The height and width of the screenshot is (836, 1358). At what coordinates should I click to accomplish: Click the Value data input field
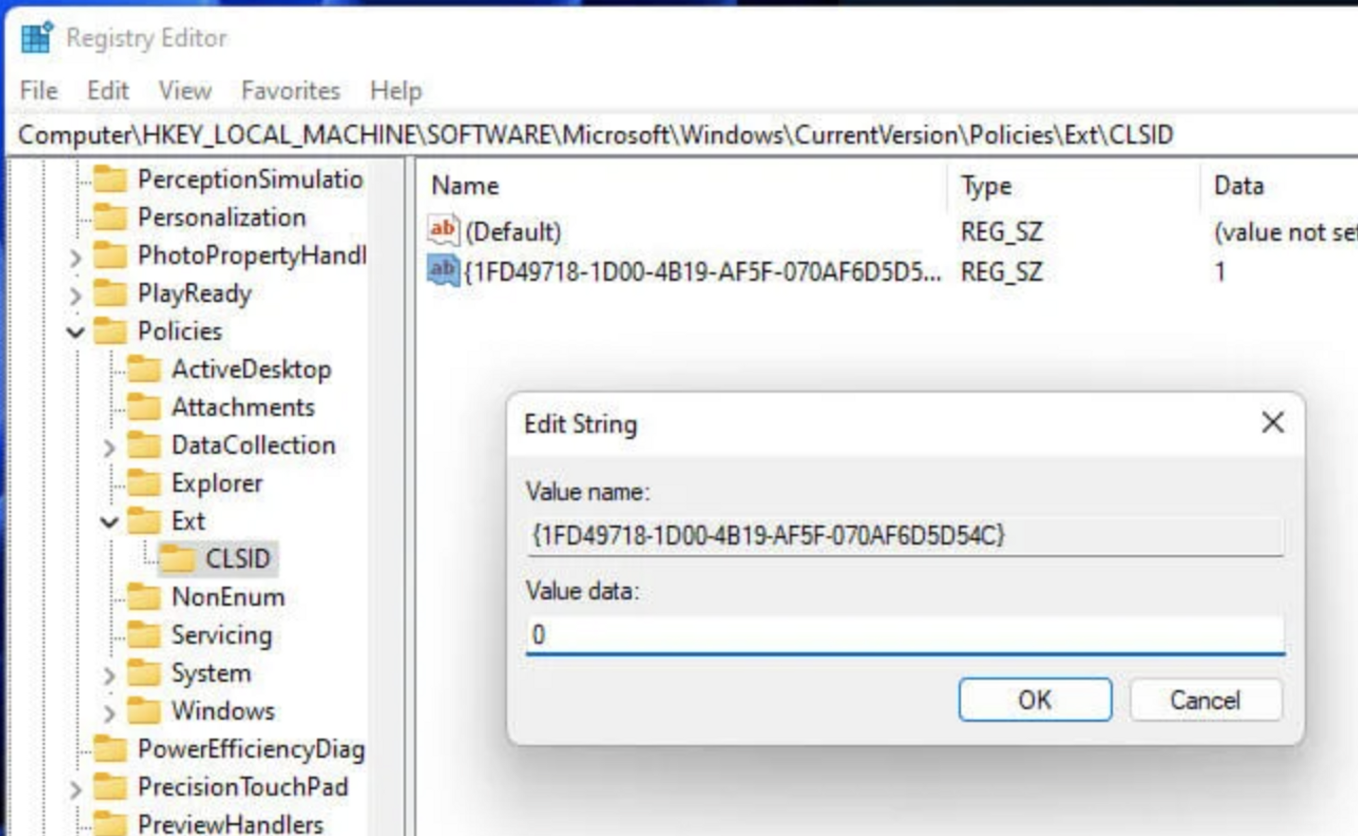pos(904,635)
